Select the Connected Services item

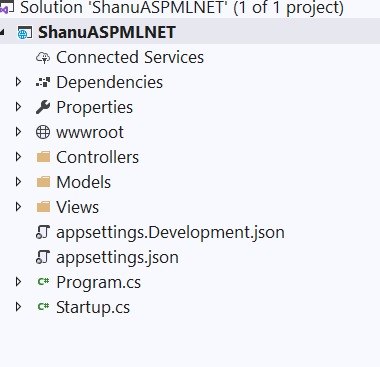coord(130,57)
